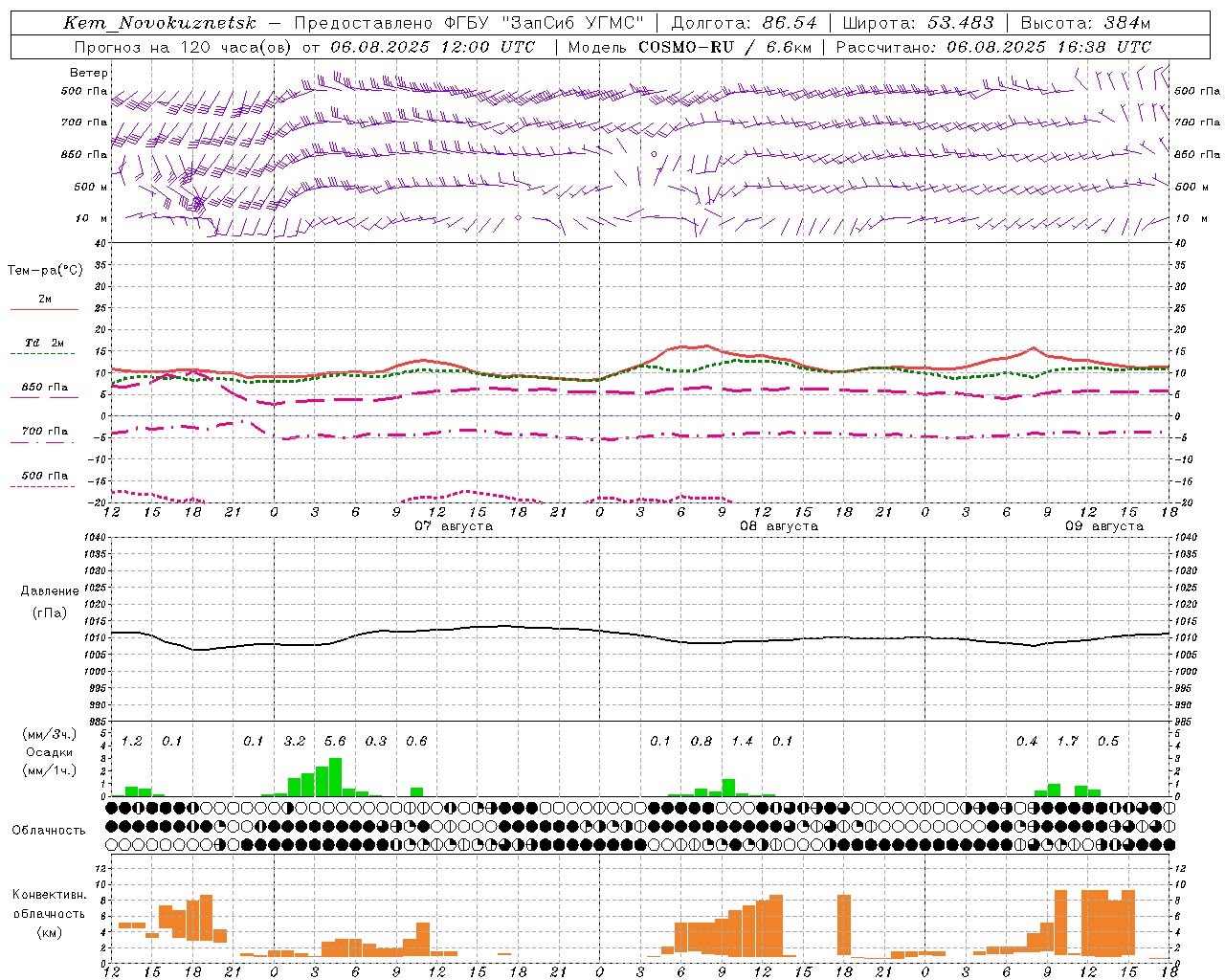Viewport: 1225px width, 980px height.
Task: Click the 1.7 precipitation total value
Action: coord(1067,741)
